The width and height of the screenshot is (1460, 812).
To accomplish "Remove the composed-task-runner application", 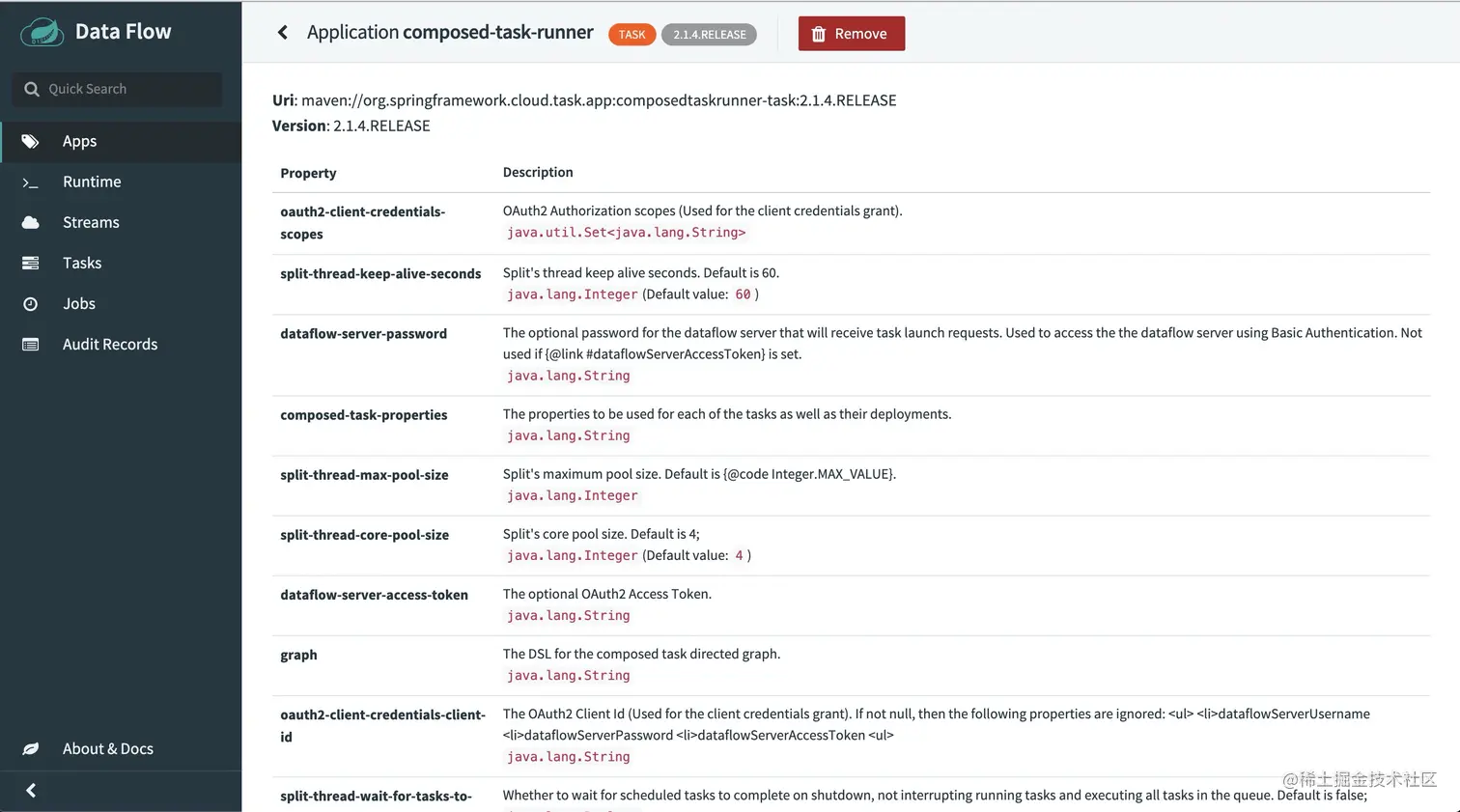I will (852, 34).
